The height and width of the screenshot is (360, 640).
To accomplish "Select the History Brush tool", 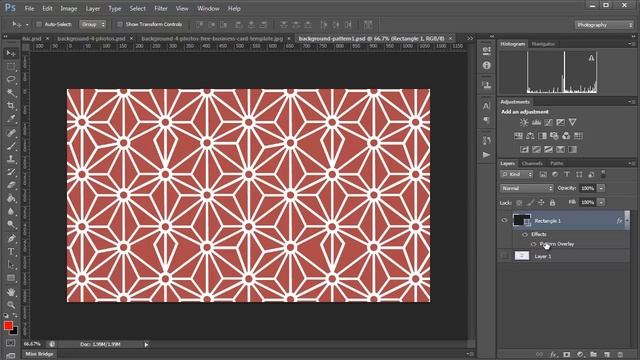I will 11,172.
